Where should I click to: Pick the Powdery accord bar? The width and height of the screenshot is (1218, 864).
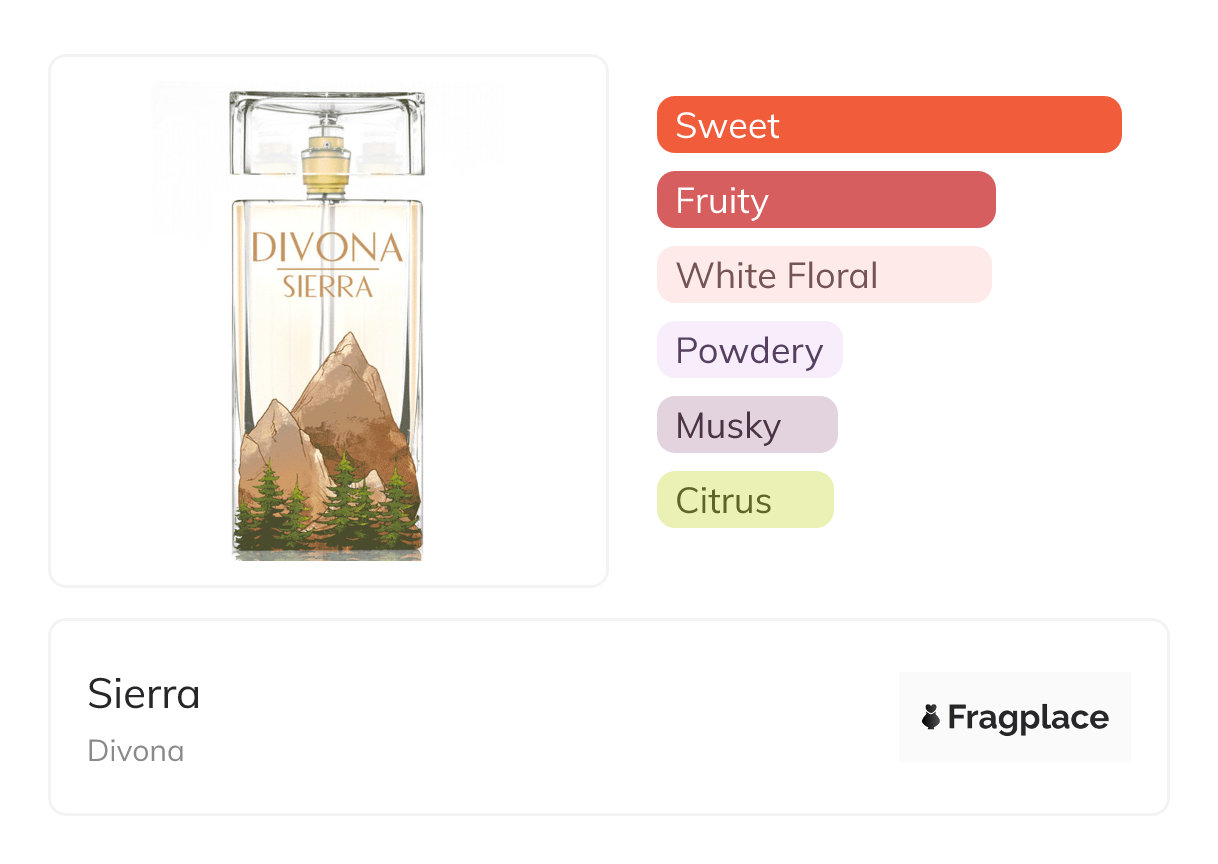(x=750, y=350)
